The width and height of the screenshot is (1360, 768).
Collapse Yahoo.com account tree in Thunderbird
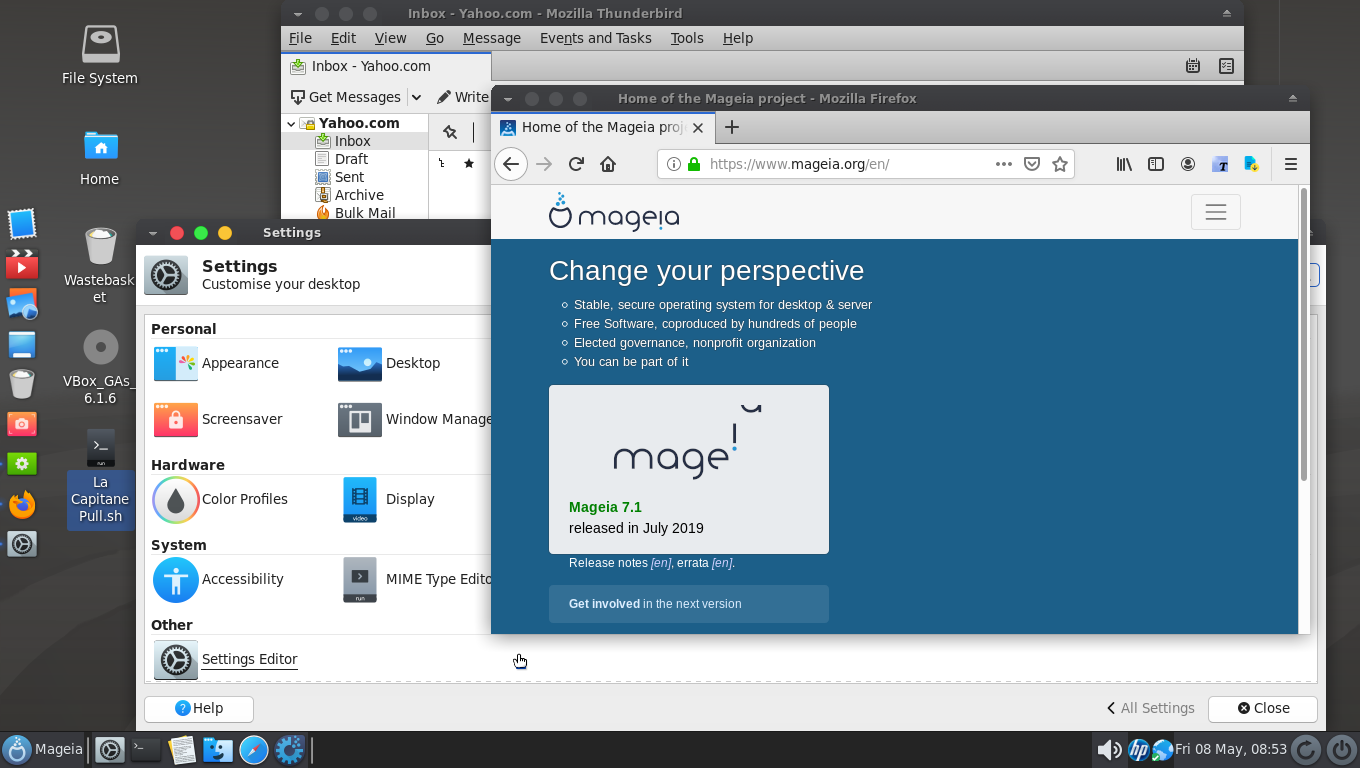tap(291, 124)
